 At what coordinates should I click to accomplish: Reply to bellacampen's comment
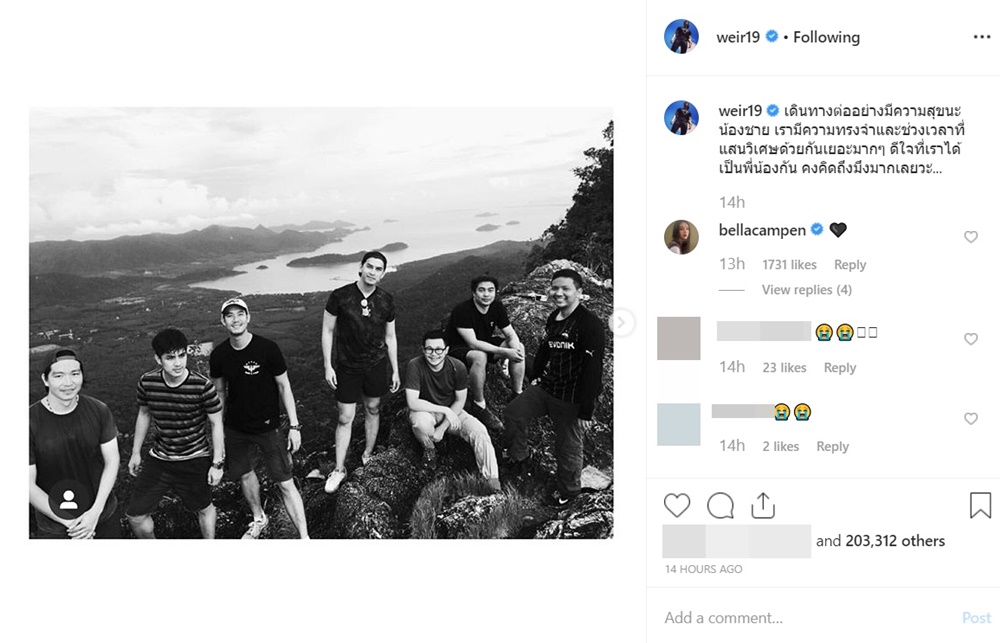[x=850, y=265]
